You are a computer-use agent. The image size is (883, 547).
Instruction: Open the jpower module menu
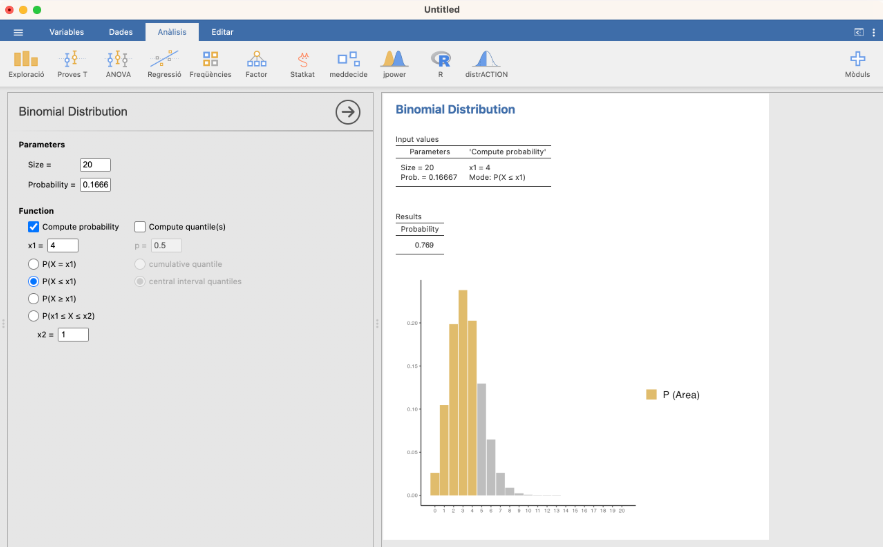tap(394, 64)
